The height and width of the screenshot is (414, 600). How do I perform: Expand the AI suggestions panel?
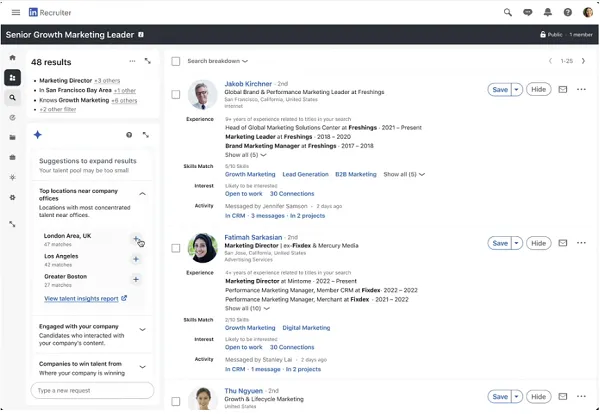click(x=146, y=135)
